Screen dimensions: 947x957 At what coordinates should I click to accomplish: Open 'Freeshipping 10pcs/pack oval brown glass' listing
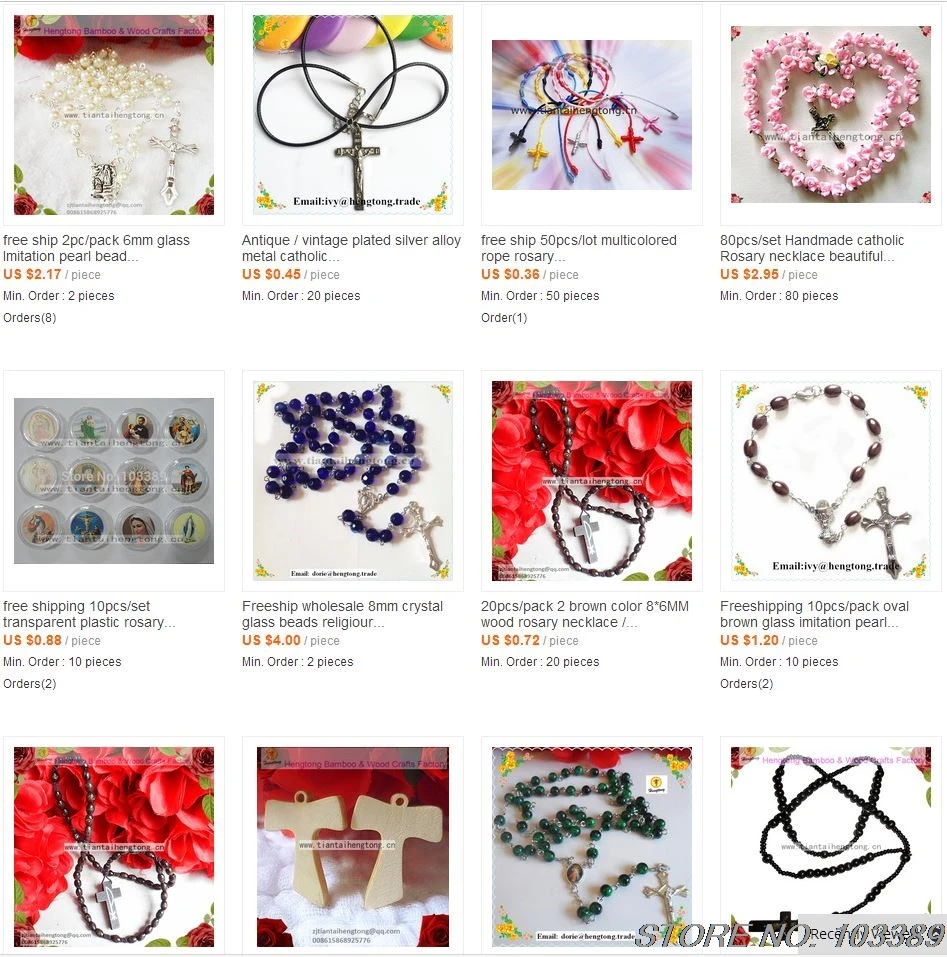point(815,615)
